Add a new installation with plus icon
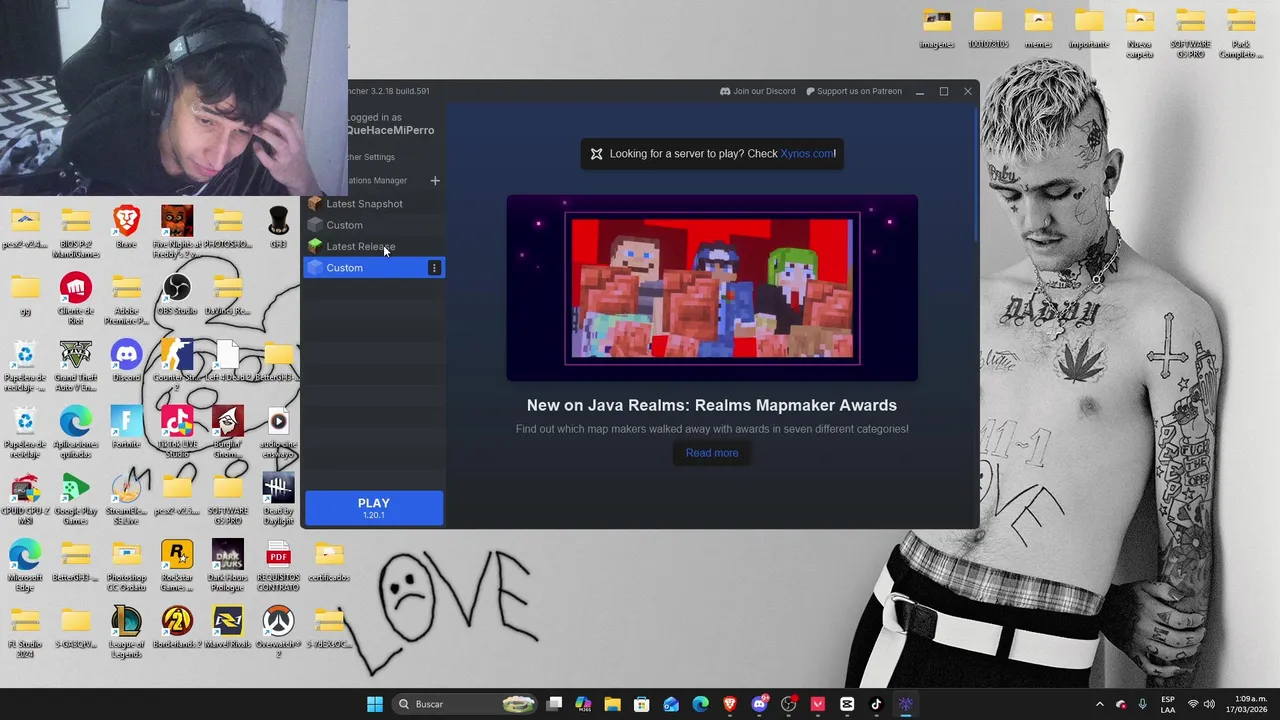 tap(435, 181)
